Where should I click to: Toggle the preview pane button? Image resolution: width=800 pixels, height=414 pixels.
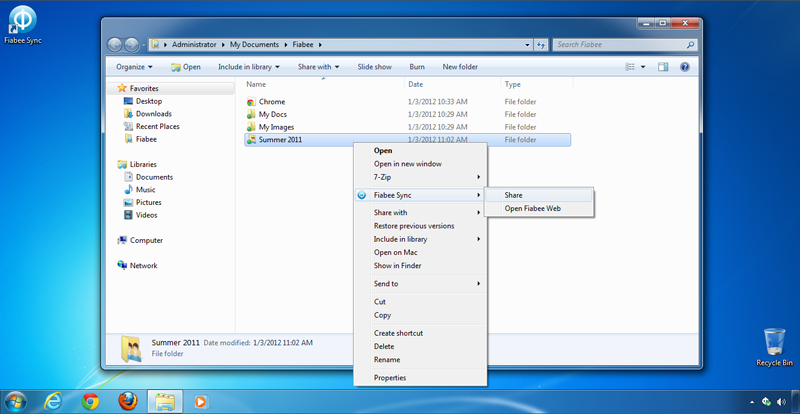663,67
